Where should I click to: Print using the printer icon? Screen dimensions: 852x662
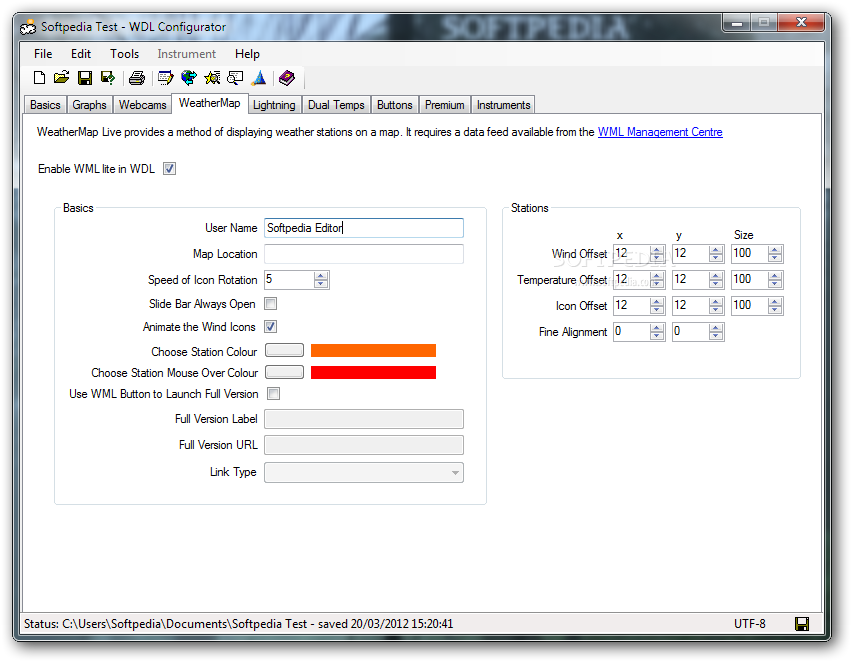pos(137,78)
